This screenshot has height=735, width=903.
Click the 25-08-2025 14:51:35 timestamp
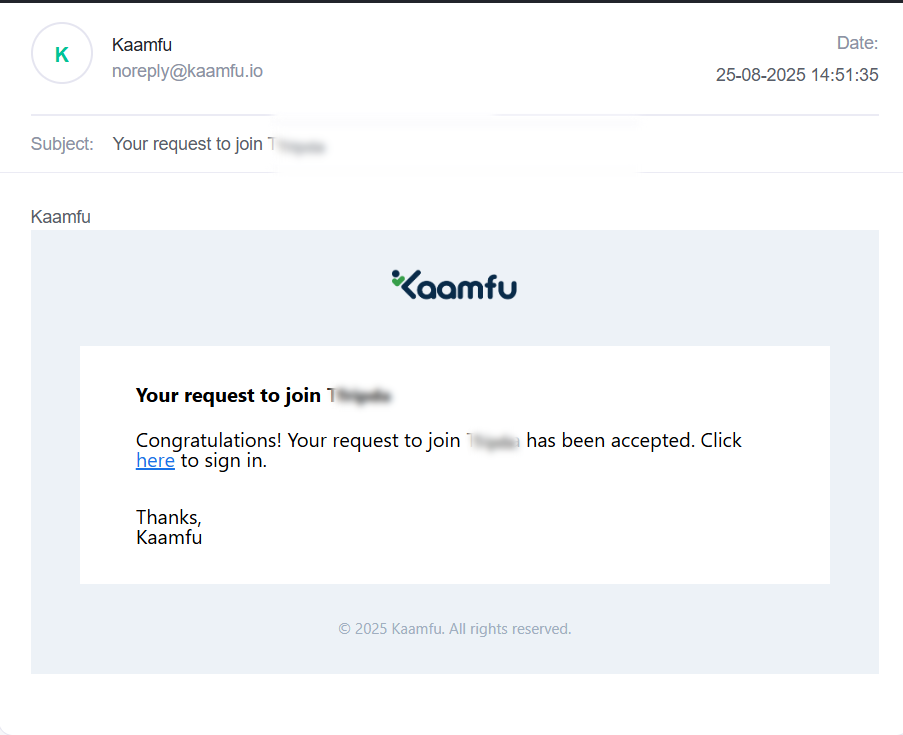(797, 75)
